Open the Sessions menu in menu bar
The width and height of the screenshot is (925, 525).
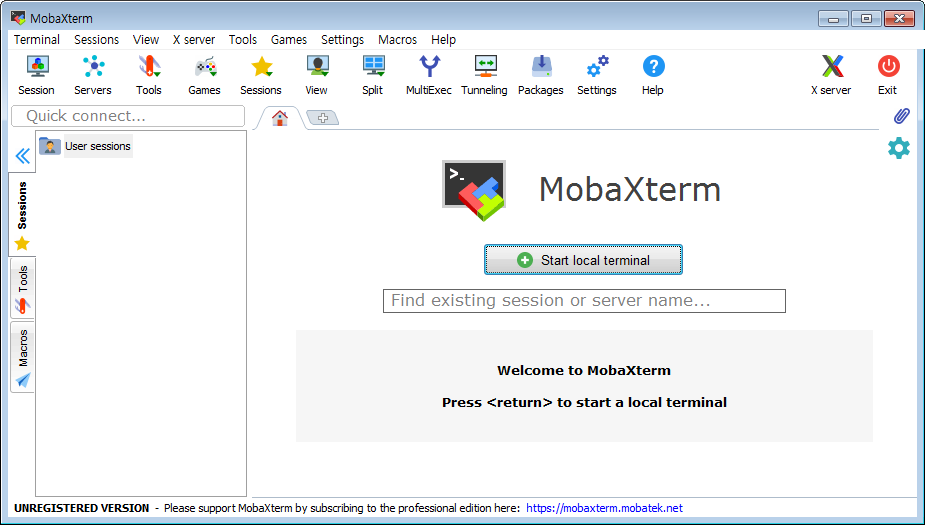pos(97,40)
